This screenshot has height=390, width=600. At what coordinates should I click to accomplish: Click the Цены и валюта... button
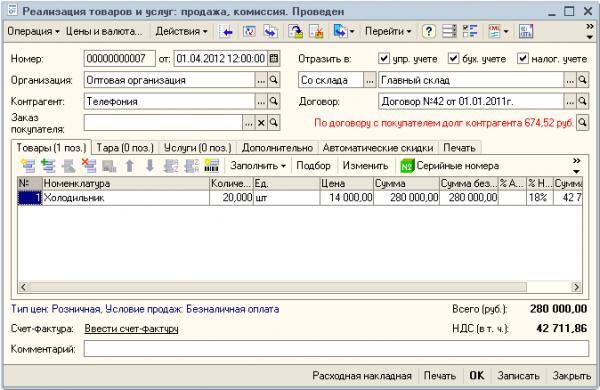pos(104,31)
